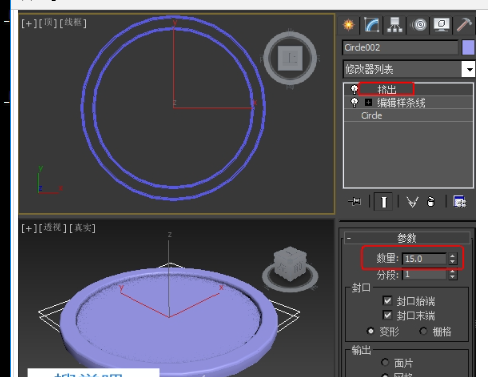
Task: Open the object color swatch
Action: pos(468,48)
